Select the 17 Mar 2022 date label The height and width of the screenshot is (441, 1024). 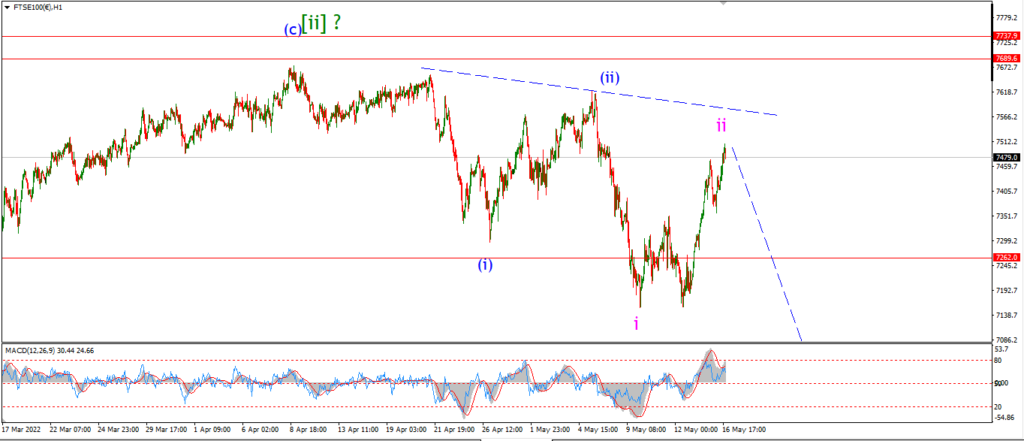(x=19, y=431)
